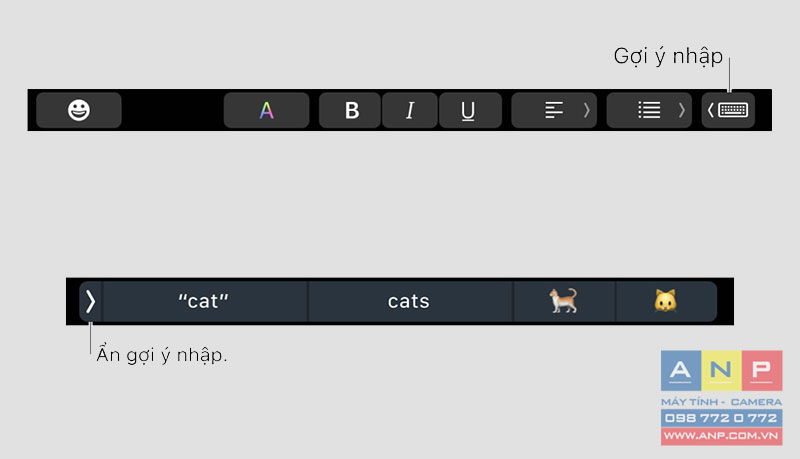800x459 pixels.
Task: Select the text alignment lines icon
Action: coord(554,110)
